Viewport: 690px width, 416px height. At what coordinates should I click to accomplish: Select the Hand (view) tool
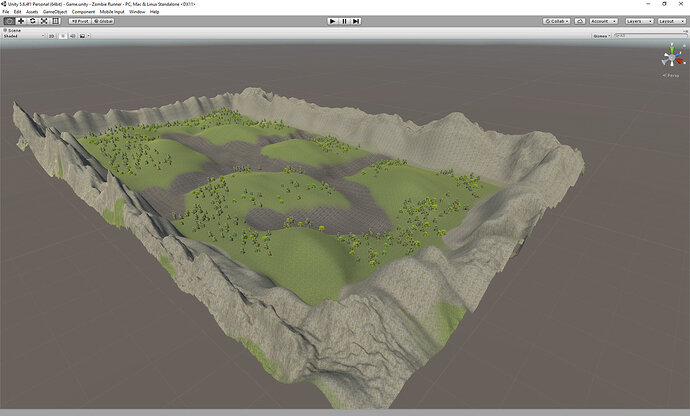(x=9, y=21)
